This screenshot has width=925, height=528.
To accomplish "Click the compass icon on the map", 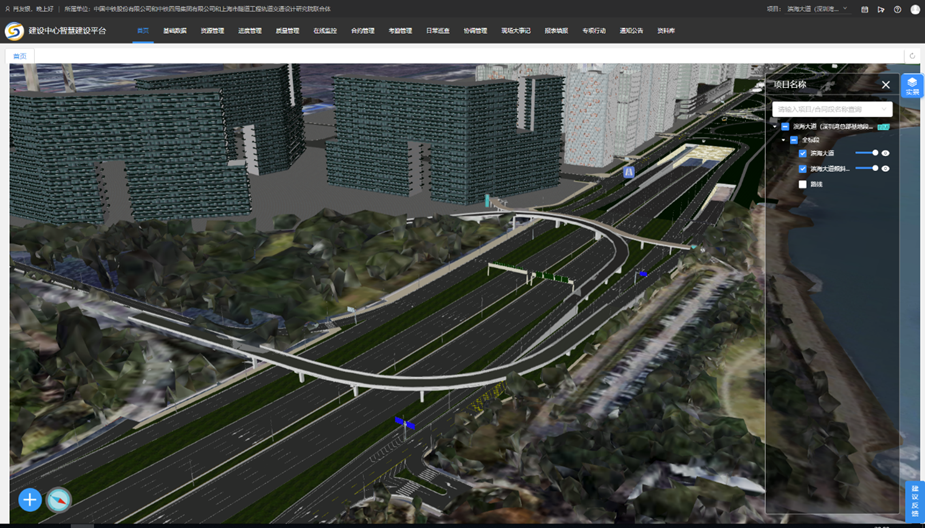I will tap(59, 500).
